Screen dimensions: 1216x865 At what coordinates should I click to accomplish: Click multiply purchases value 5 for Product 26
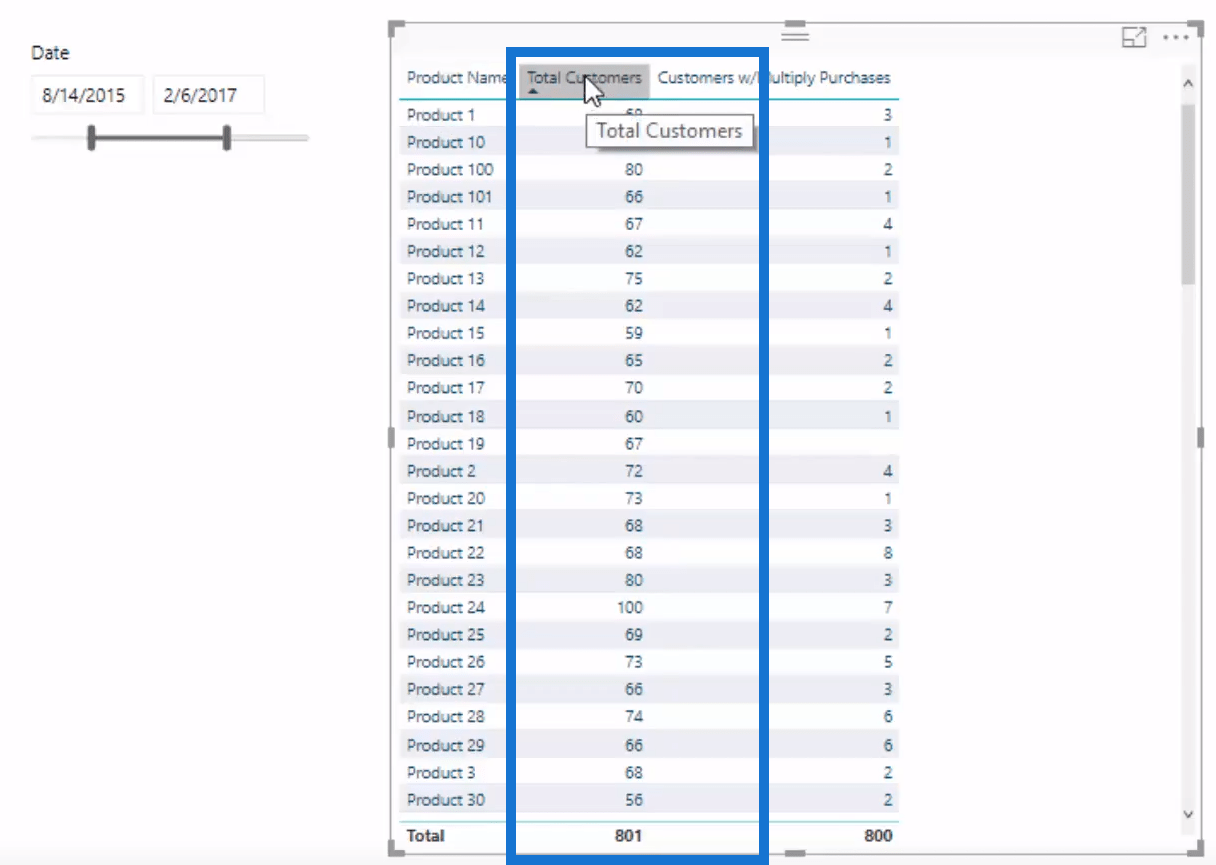coord(888,662)
